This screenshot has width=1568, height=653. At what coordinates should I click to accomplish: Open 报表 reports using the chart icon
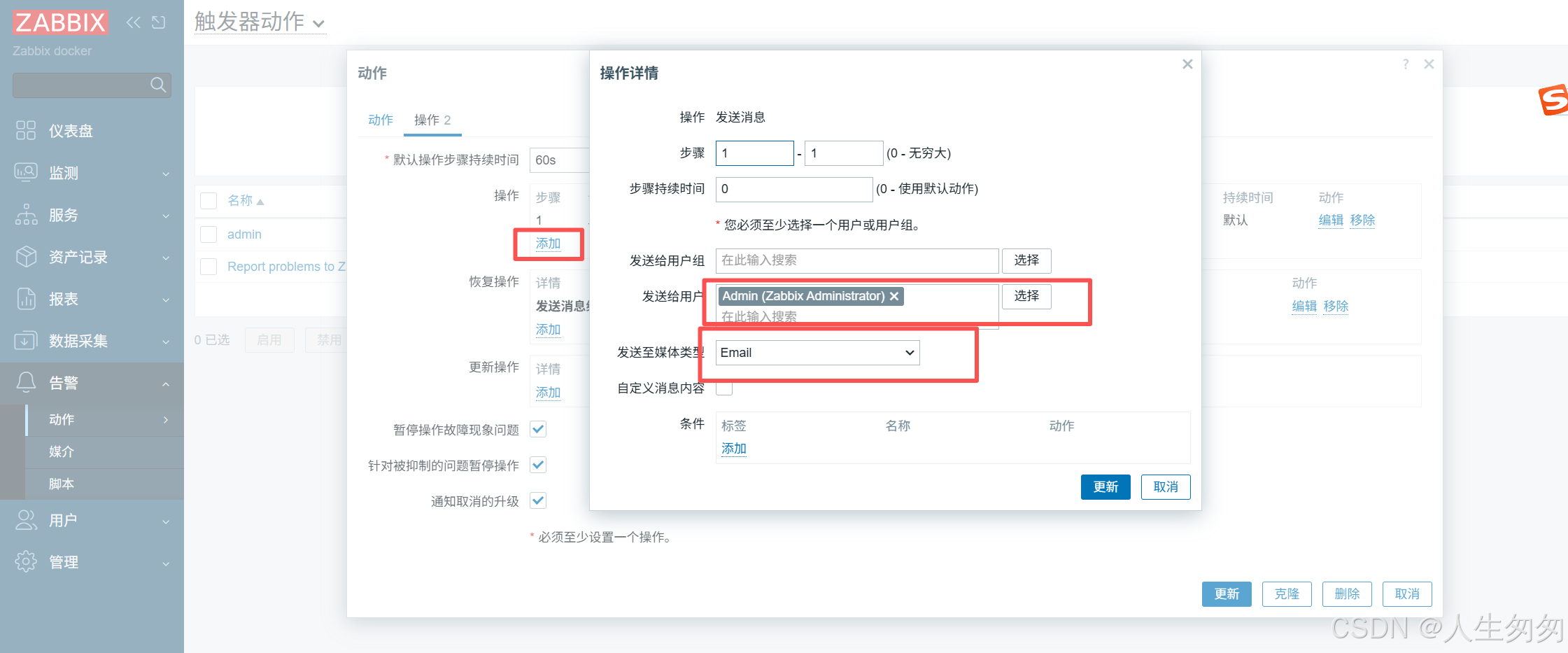[x=26, y=299]
